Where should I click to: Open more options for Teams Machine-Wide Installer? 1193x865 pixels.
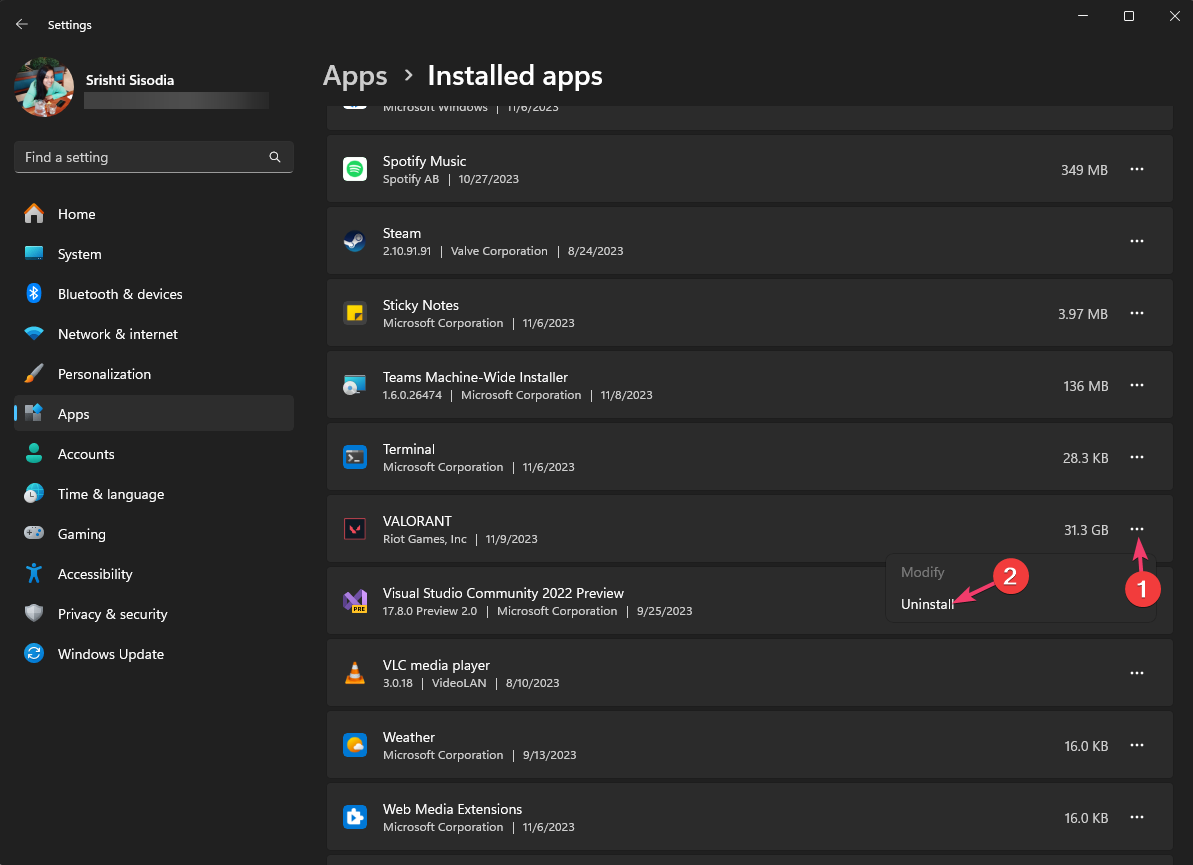(x=1137, y=385)
